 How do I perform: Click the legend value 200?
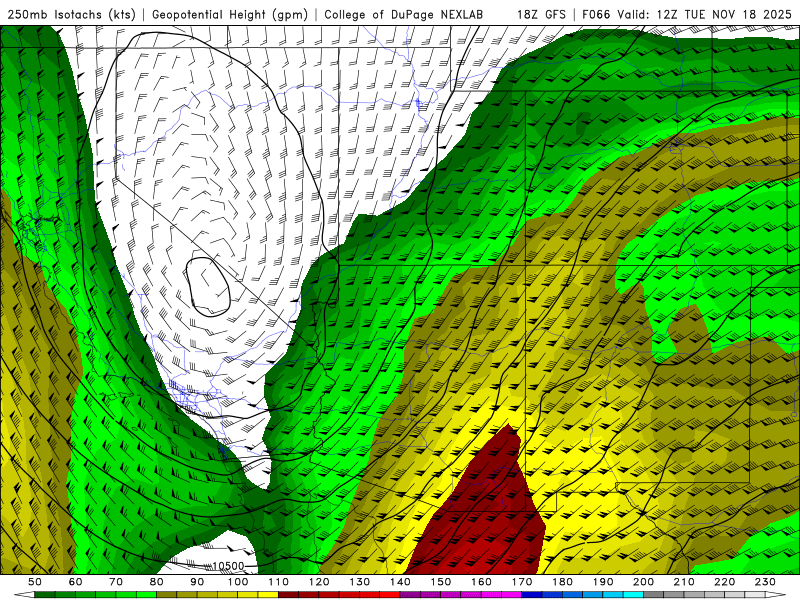[x=643, y=582]
